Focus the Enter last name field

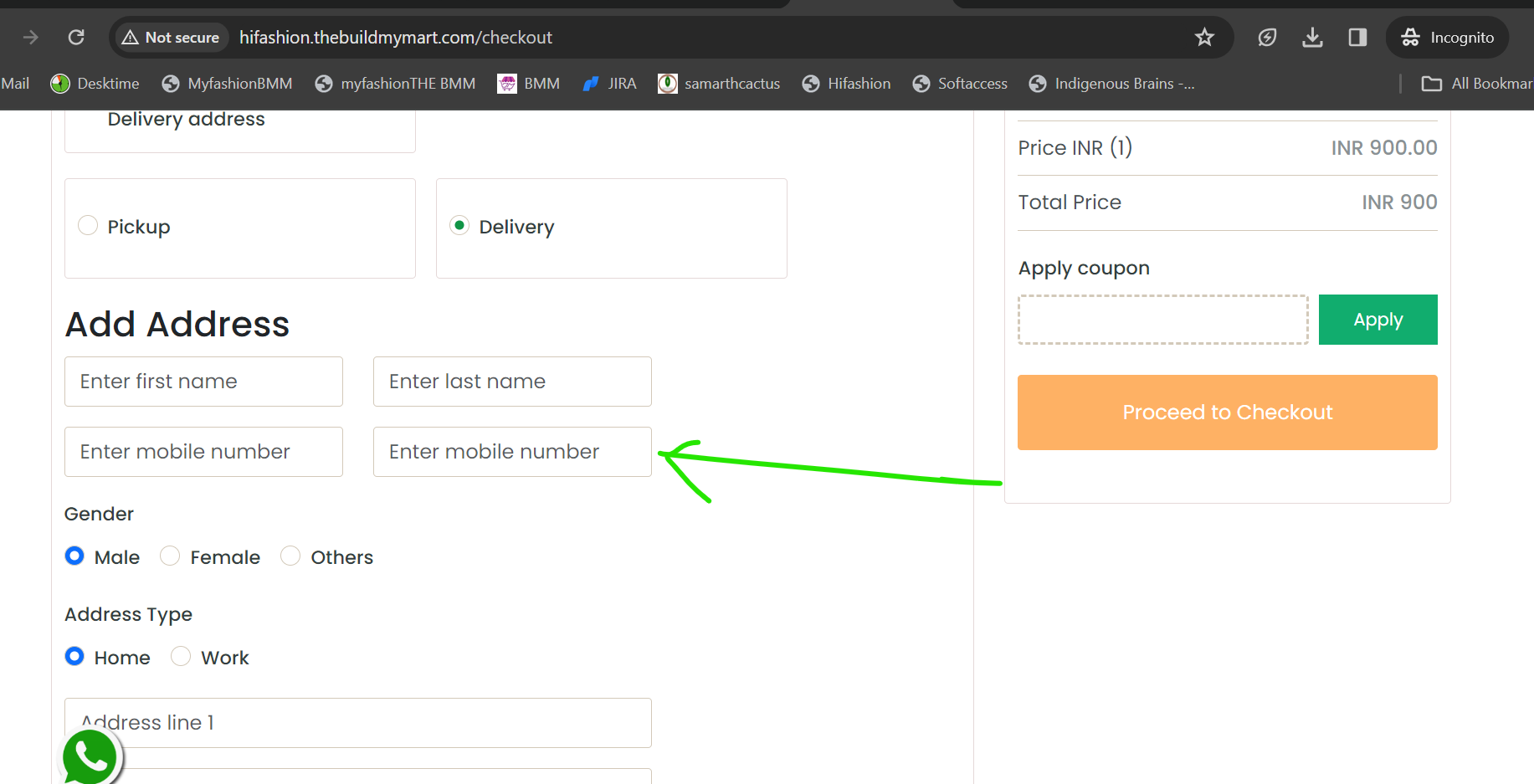tap(512, 382)
